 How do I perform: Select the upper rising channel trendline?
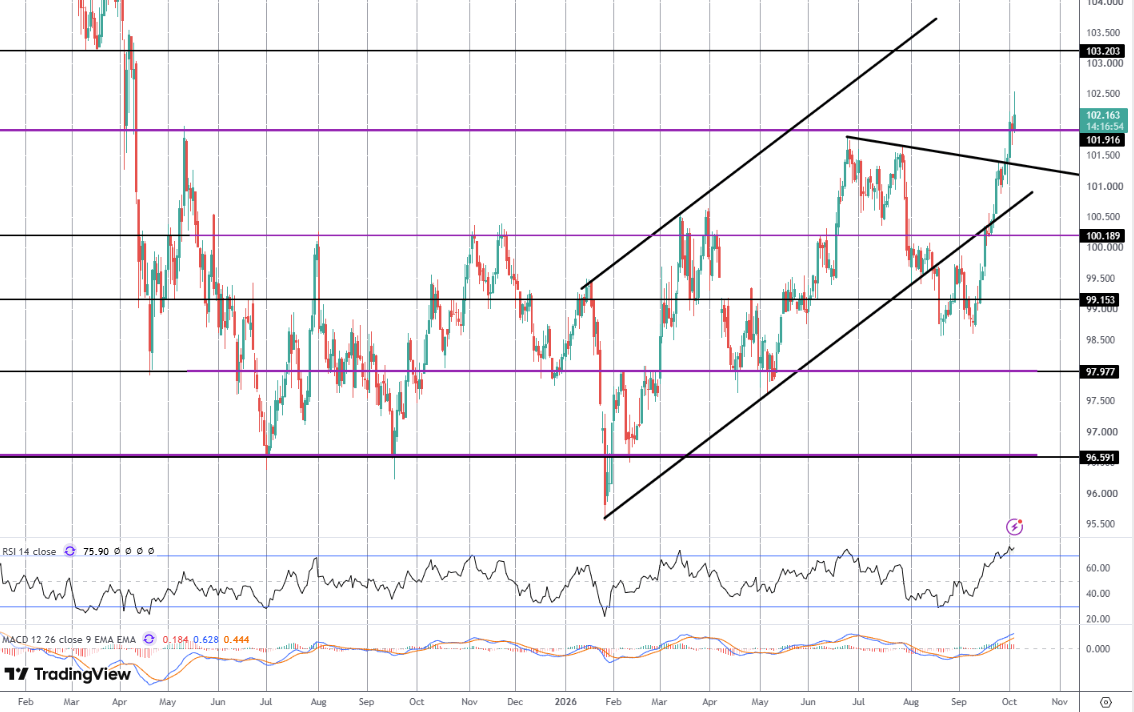(759, 153)
